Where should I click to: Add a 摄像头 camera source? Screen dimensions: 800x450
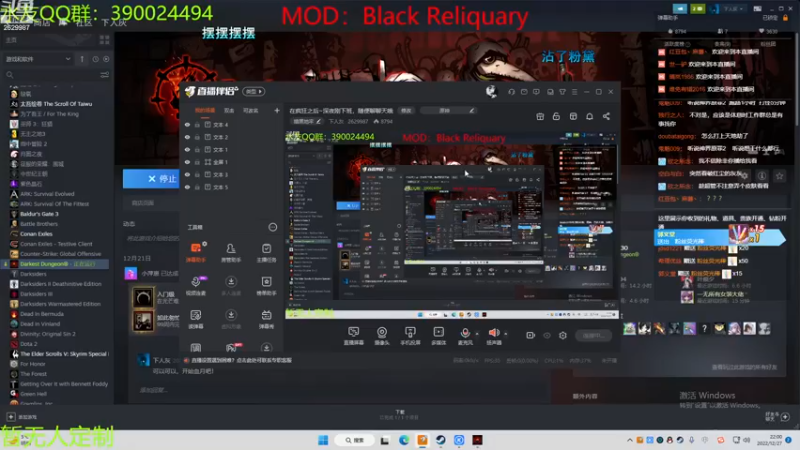tap(382, 335)
